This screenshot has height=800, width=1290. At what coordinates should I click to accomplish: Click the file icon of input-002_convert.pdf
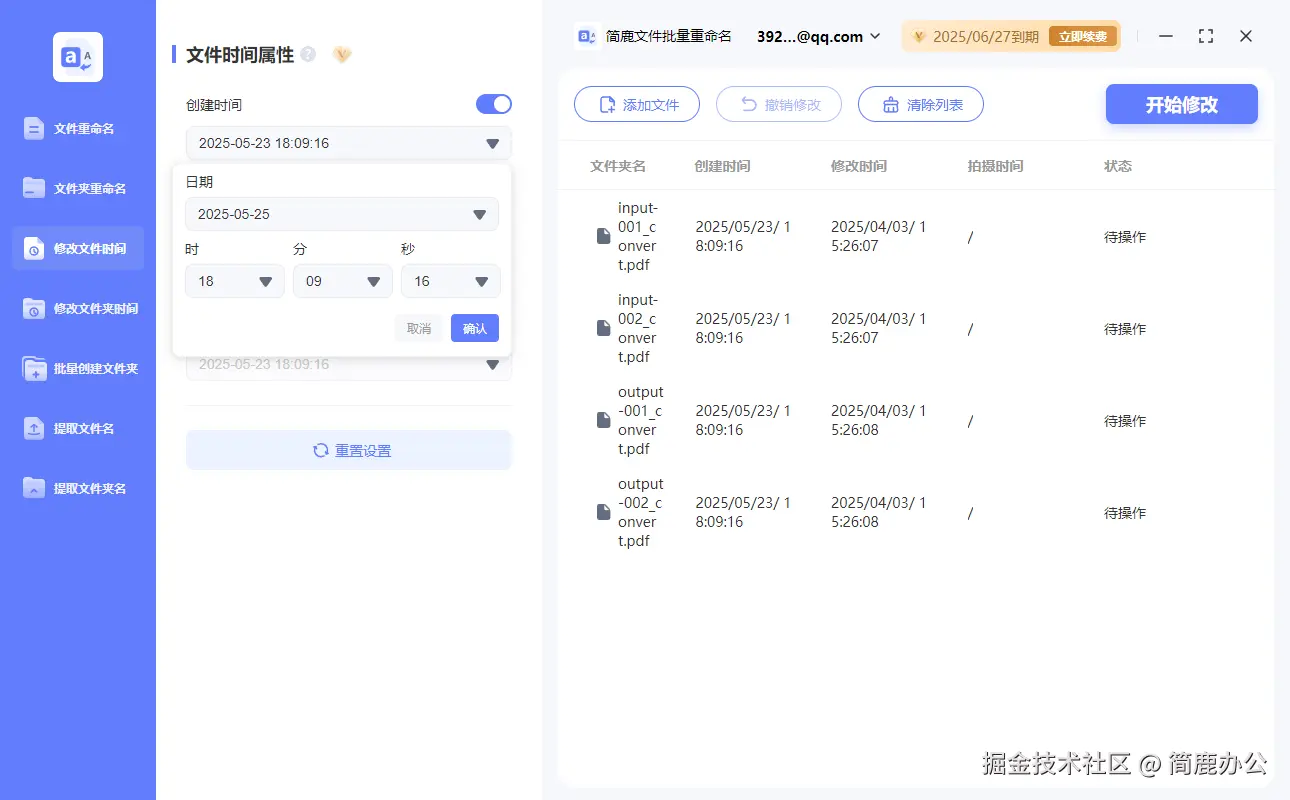603,329
